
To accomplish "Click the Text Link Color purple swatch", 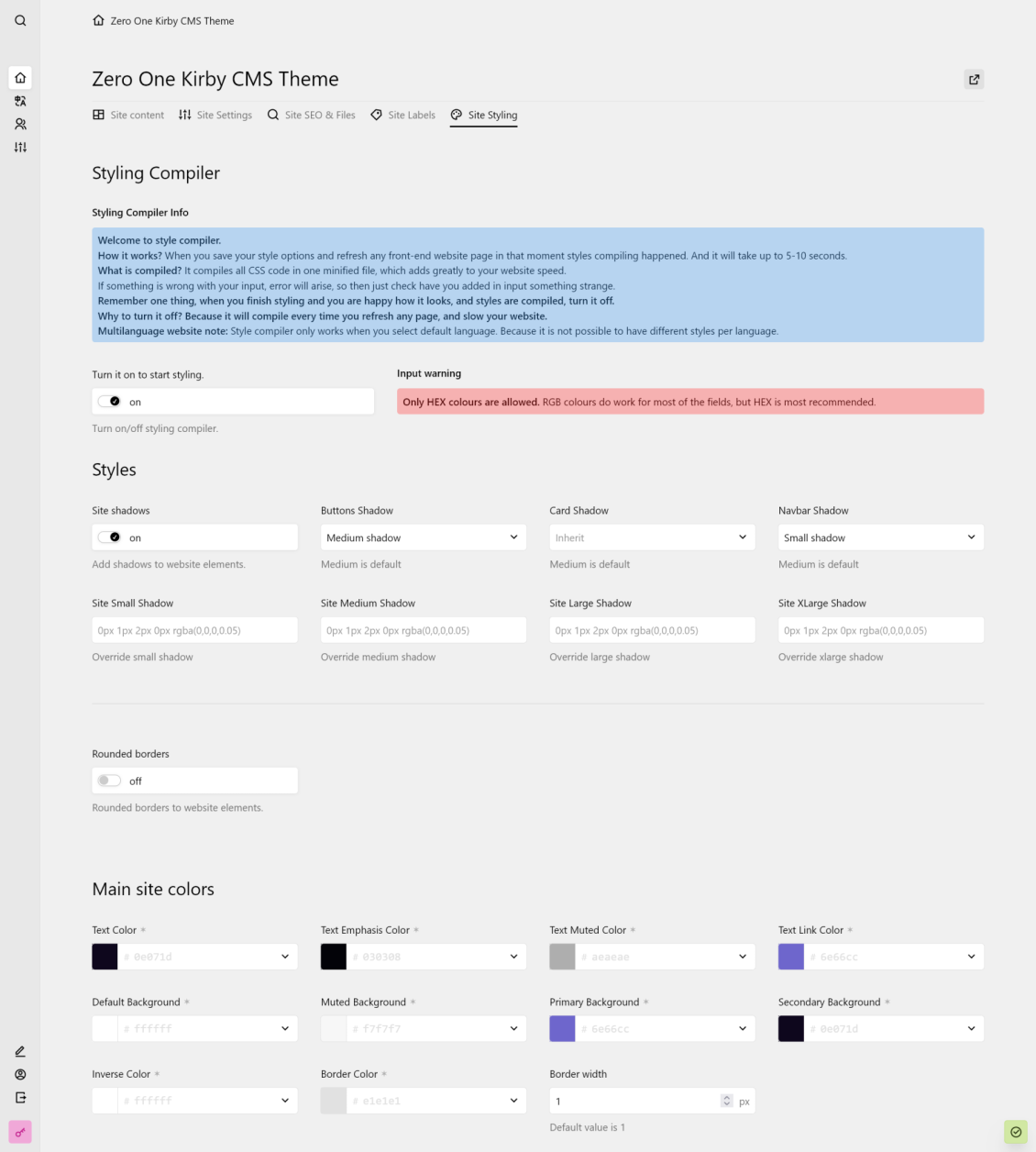I will [x=790, y=956].
